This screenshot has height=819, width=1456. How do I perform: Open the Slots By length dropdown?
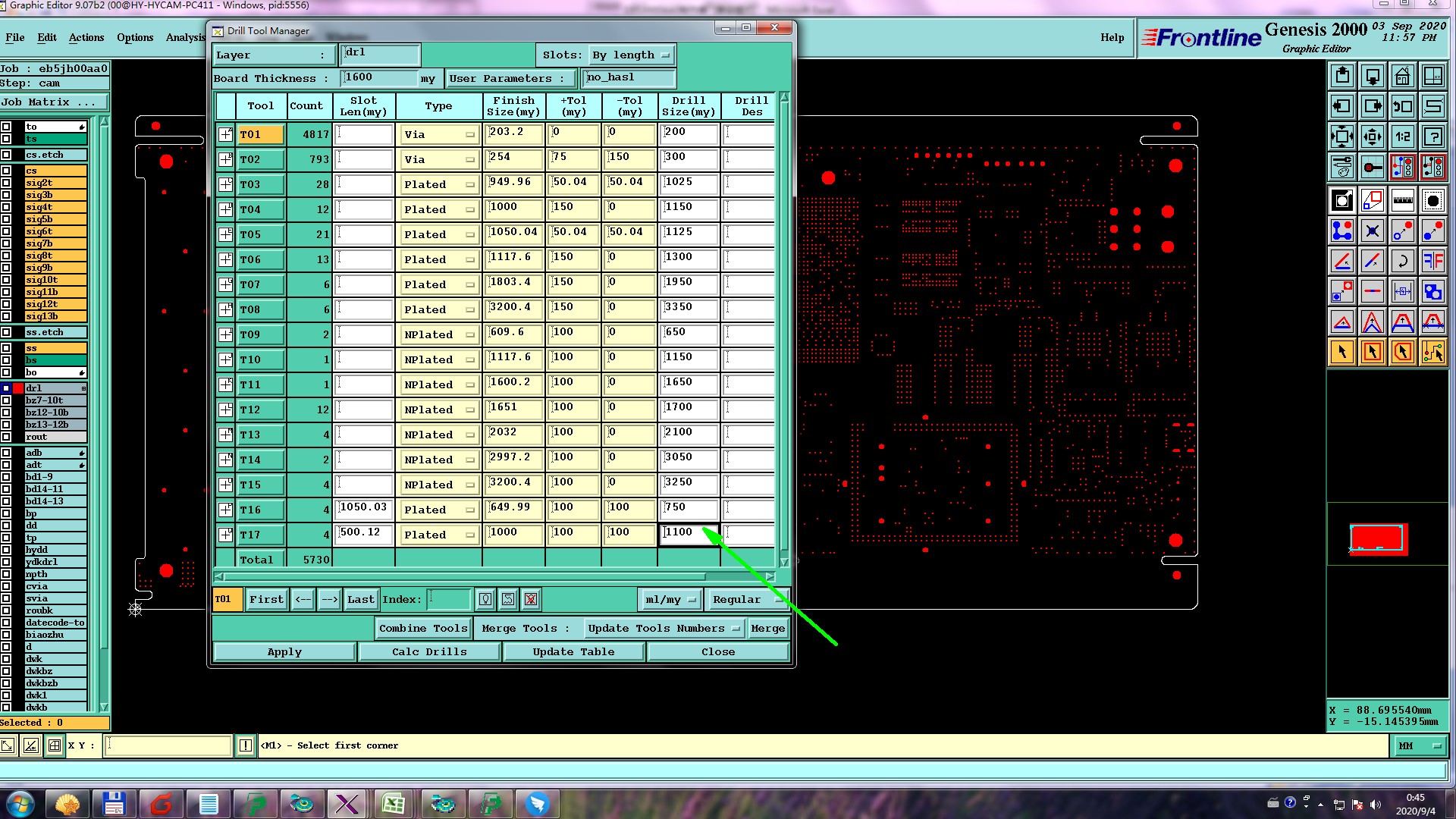click(x=632, y=55)
